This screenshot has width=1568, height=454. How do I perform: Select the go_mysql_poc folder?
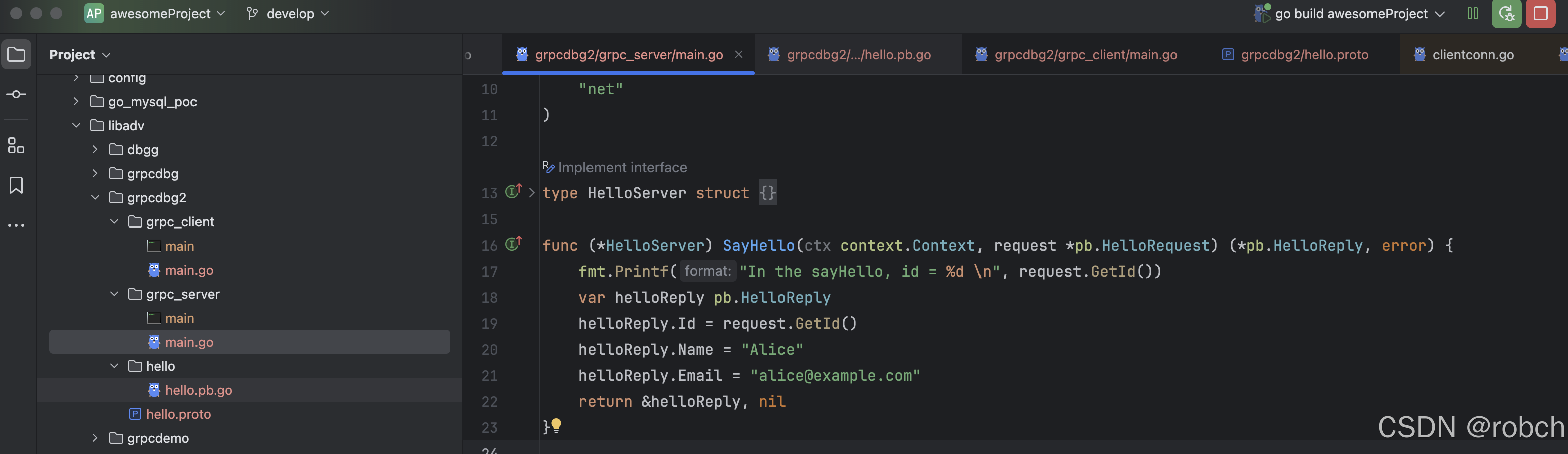click(152, 102)
